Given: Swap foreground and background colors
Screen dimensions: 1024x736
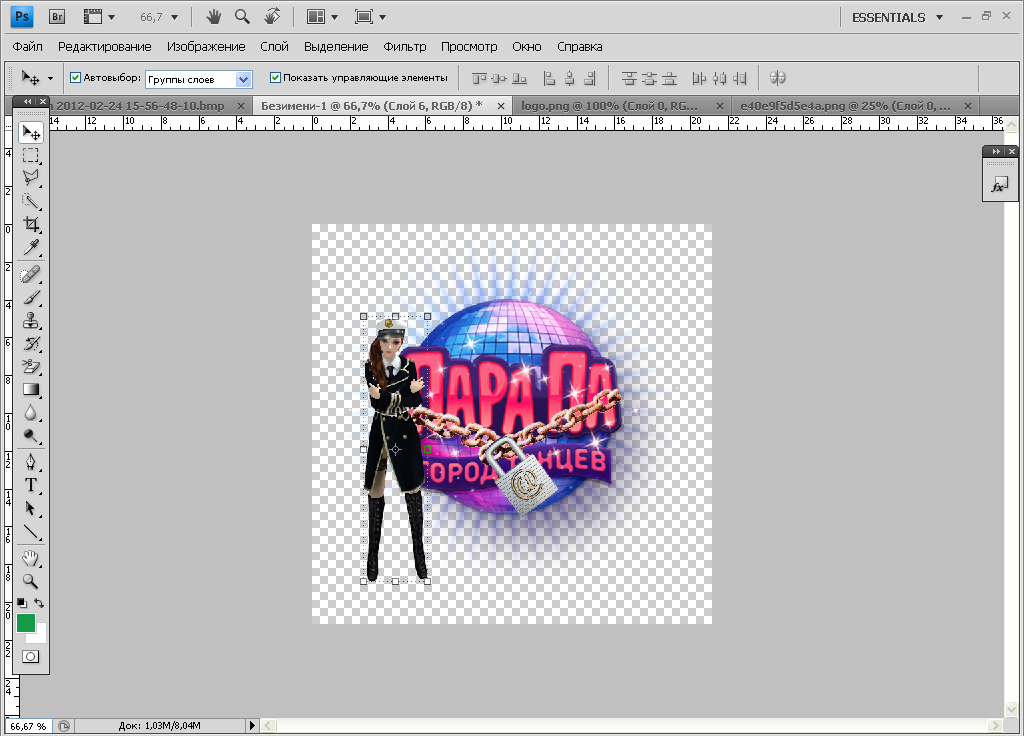Looking at the screenshot, I should tap(39, 603).
